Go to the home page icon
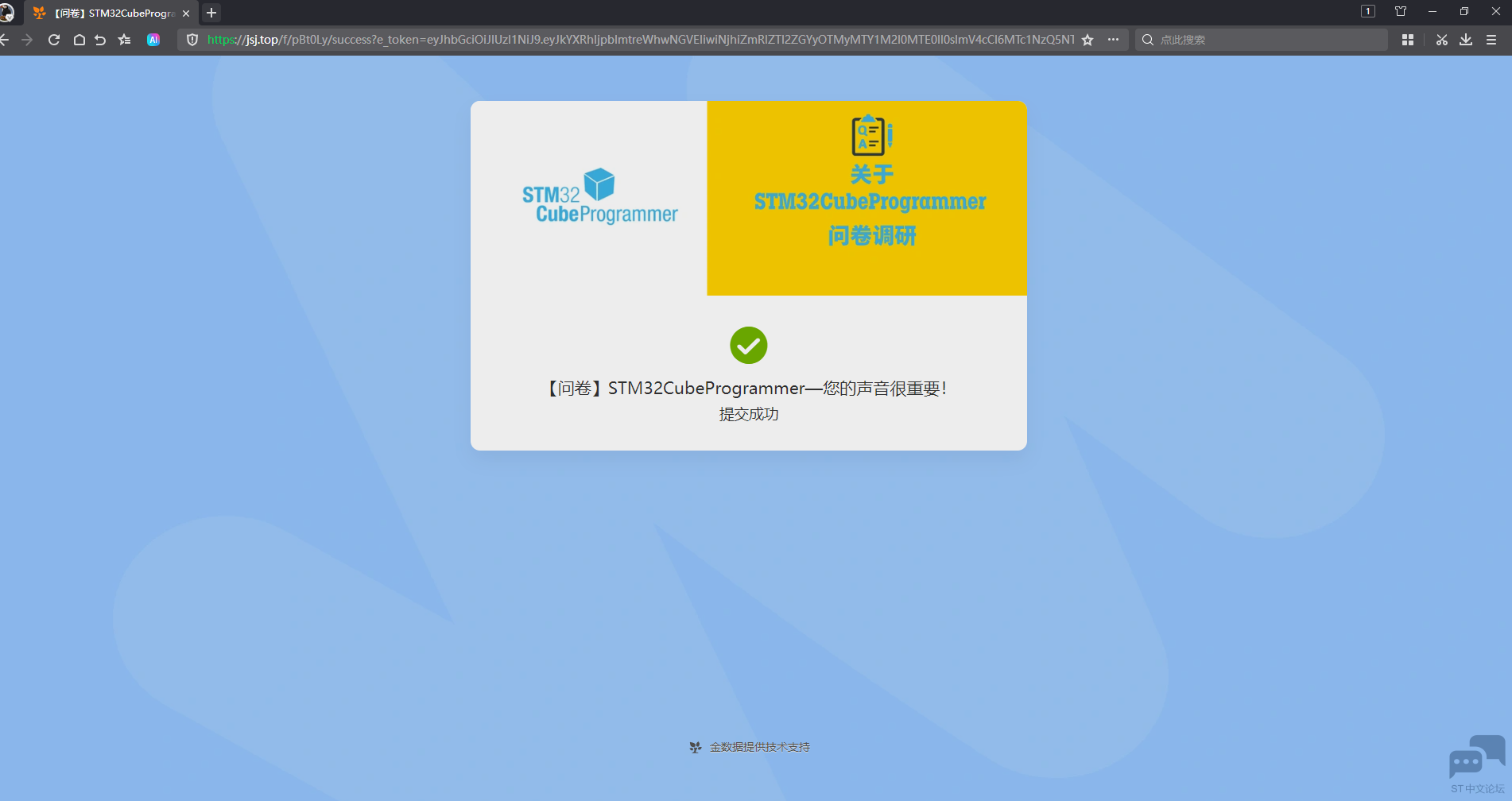 coord(79,40)
